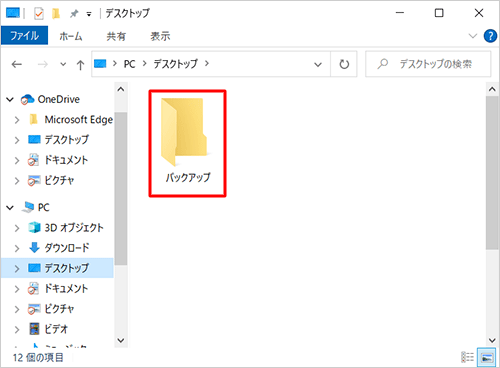Screen dimensions: 500x368
Task: Expand ピクチャ under PC
Action: tap(17, 309)
